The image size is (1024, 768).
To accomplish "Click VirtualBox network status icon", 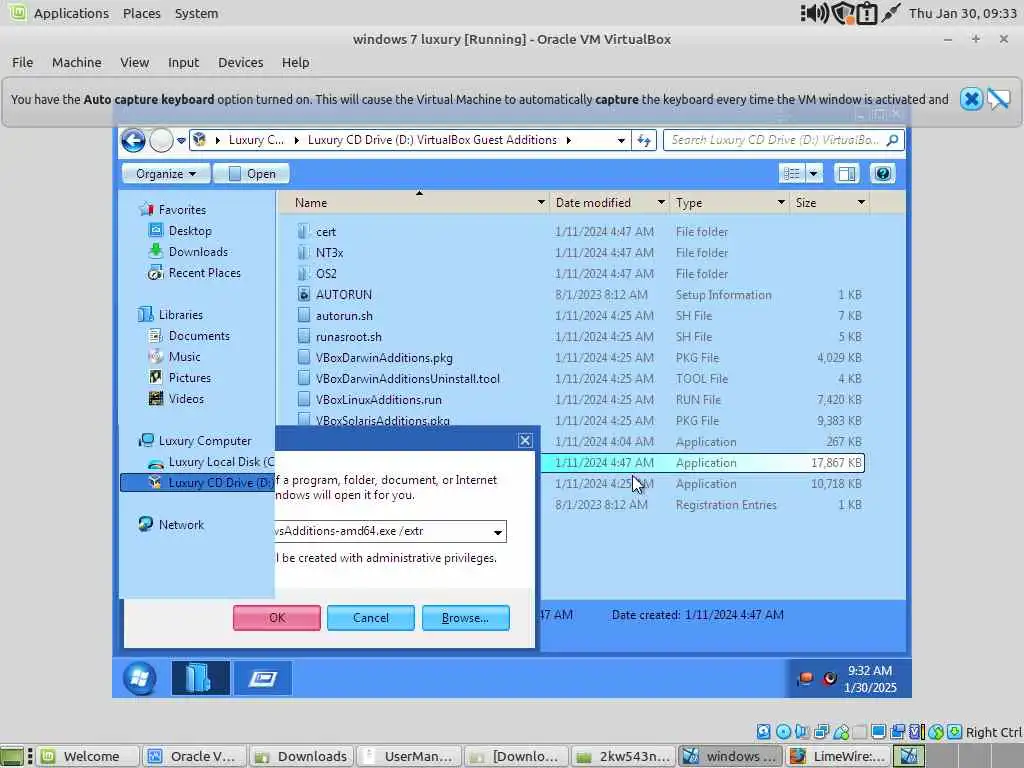I will (822, 732).
